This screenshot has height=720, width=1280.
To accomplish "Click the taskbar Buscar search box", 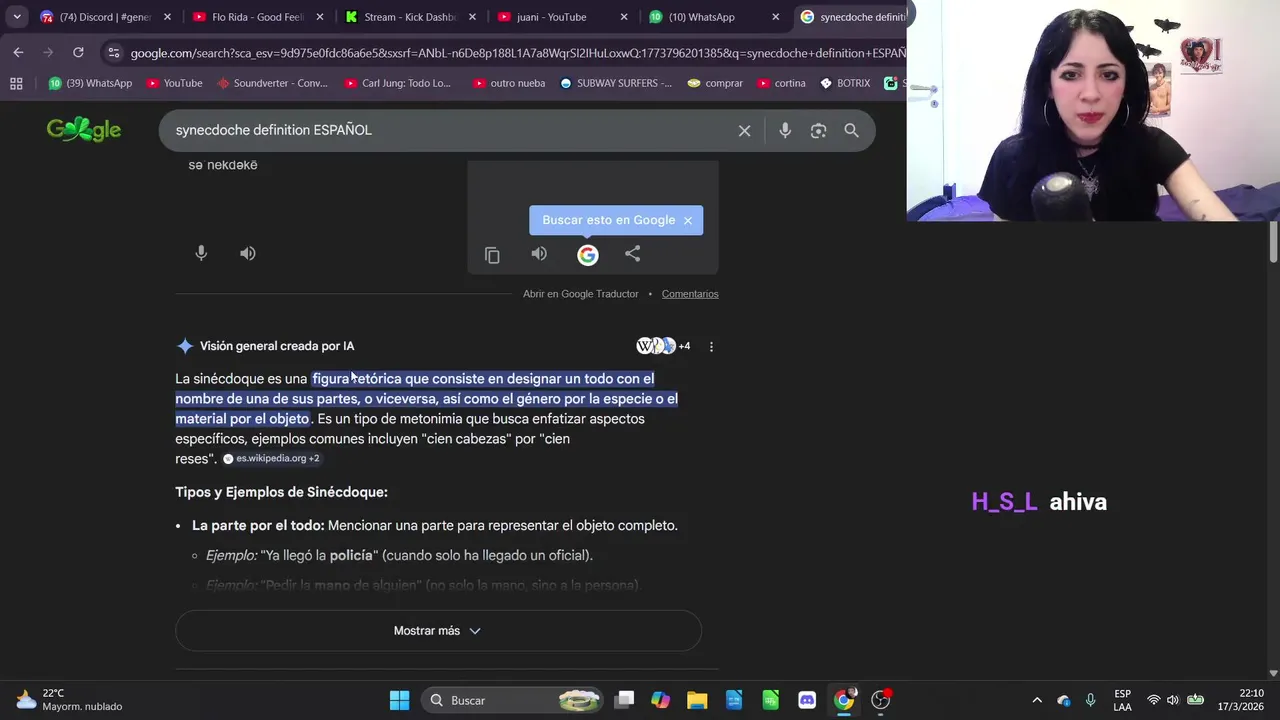I will (x=511, y=700).
